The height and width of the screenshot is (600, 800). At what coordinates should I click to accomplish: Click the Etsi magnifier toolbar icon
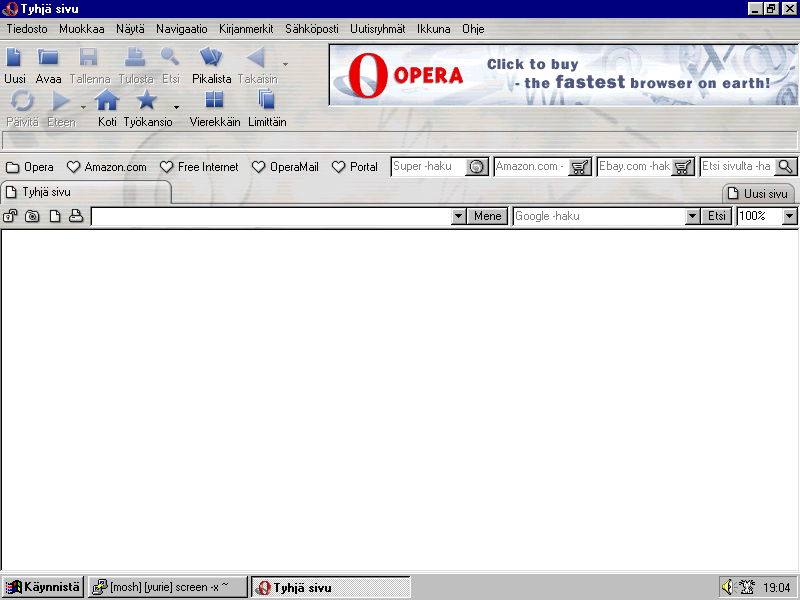[170, 57]
